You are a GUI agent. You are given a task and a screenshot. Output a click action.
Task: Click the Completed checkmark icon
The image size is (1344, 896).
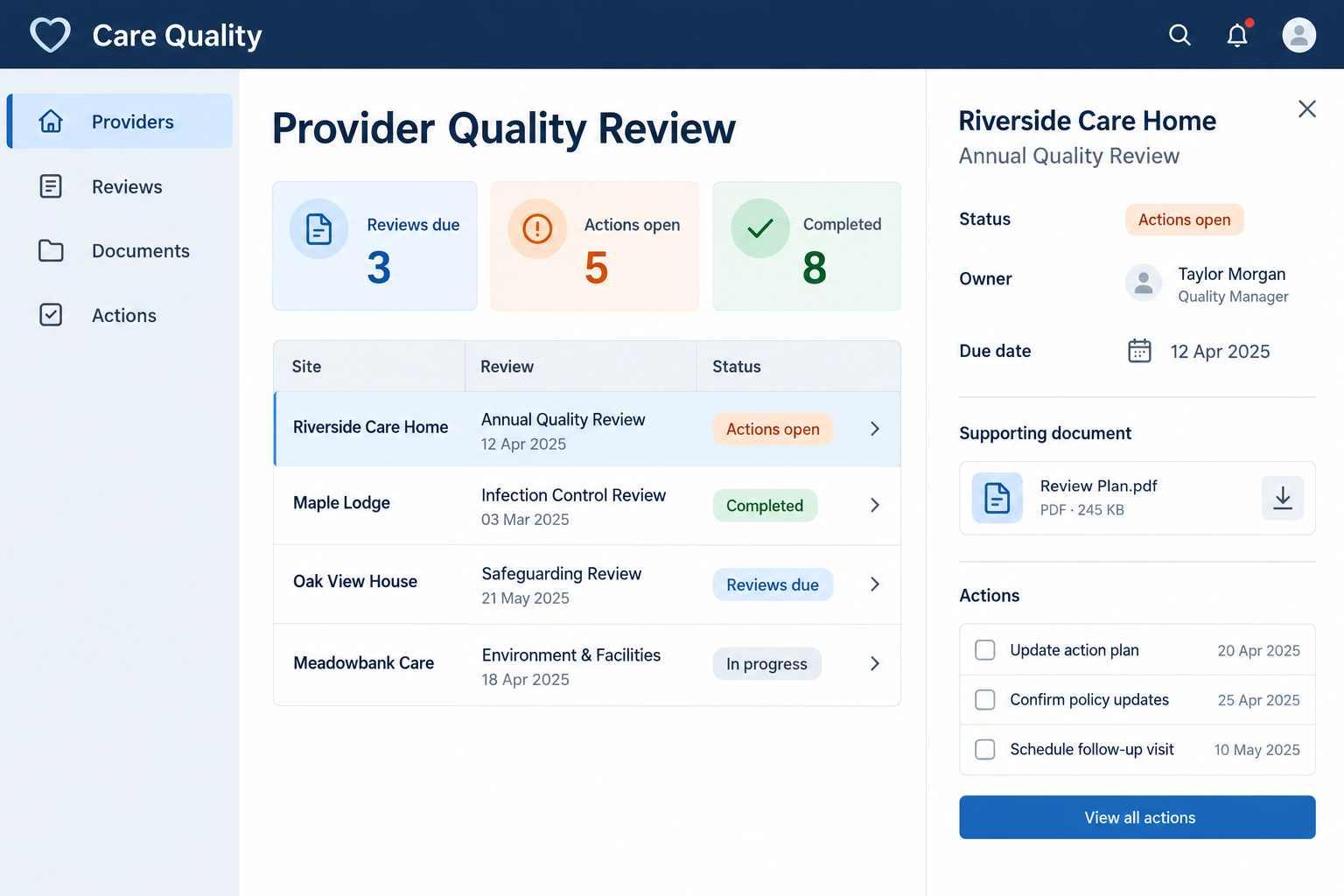tap(760, 228)
